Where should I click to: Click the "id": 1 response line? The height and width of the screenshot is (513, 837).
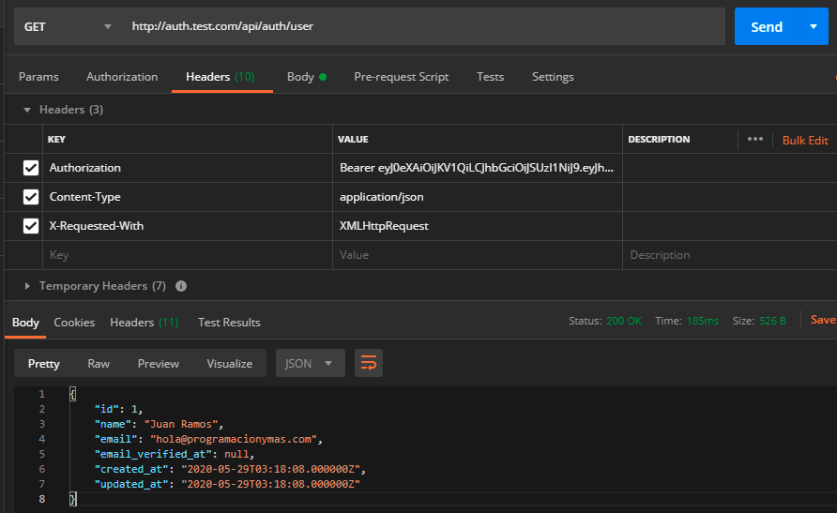click(119, 409)
